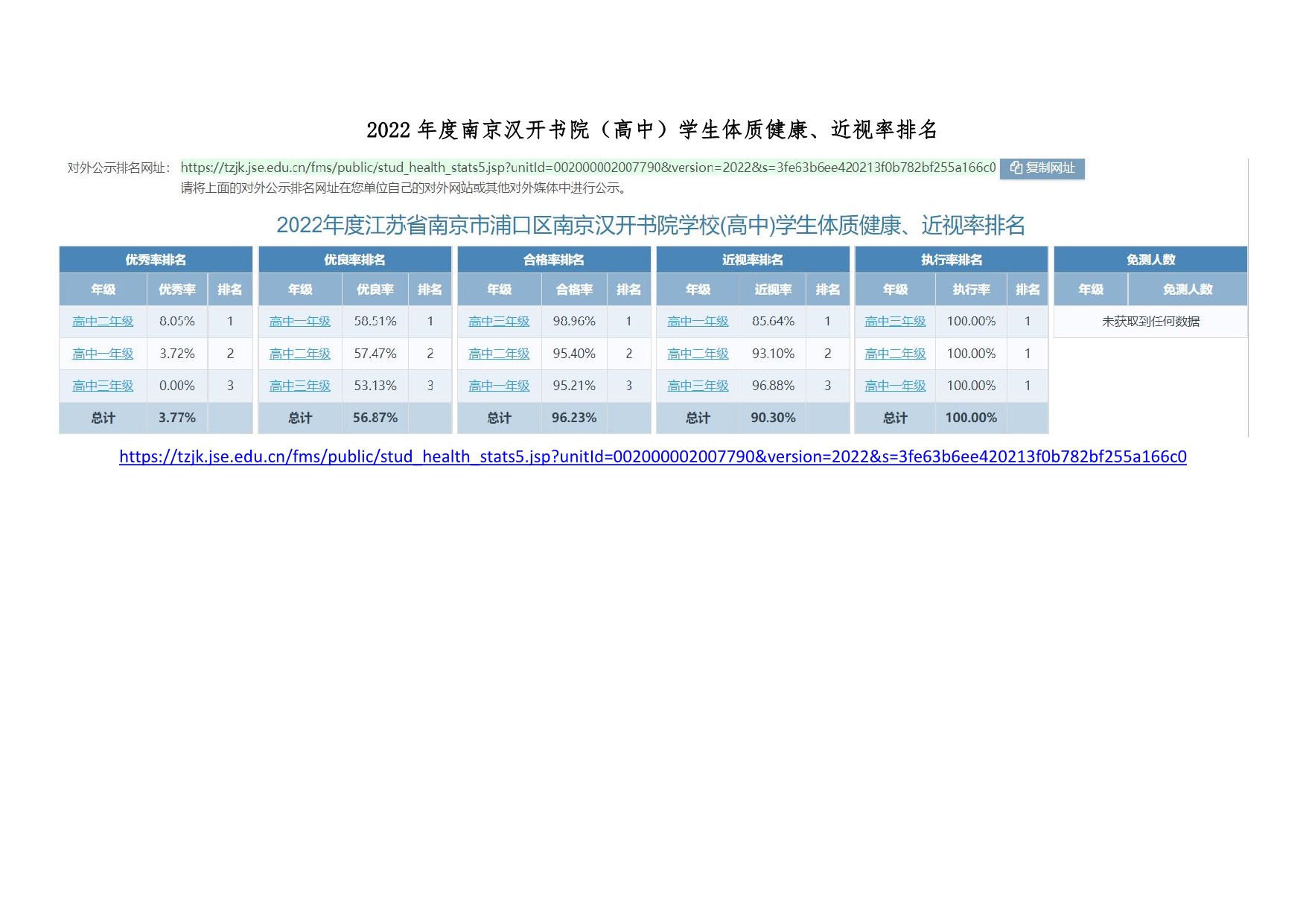Screen dimensions: 1306x924
Task: Open 高中三年级 link in 近视率排名 table
Action: pos(698,386)
